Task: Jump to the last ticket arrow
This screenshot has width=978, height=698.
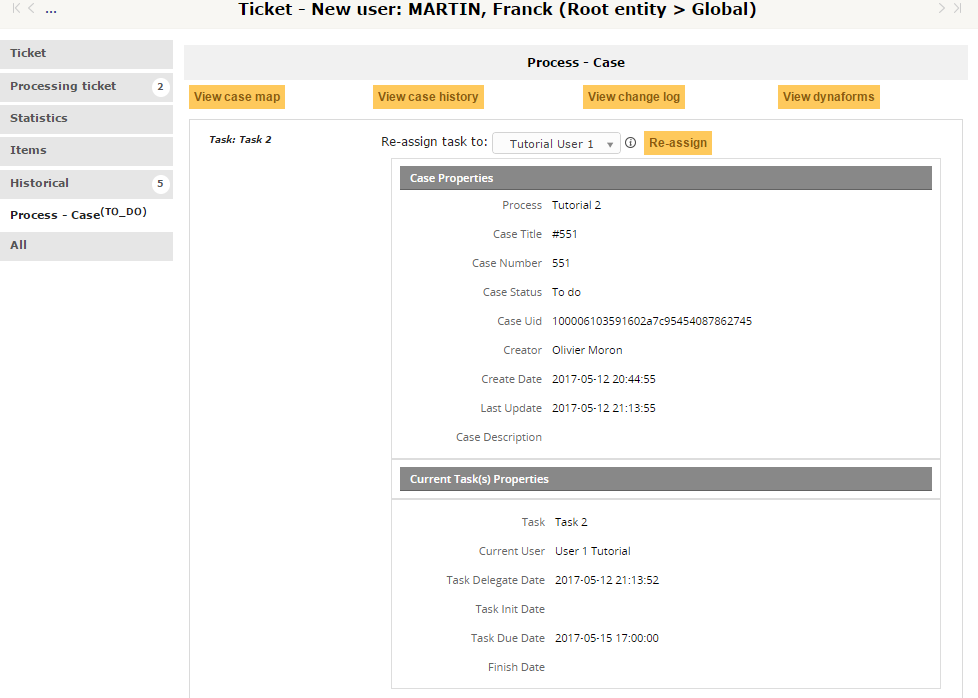Action: (958, 9)
